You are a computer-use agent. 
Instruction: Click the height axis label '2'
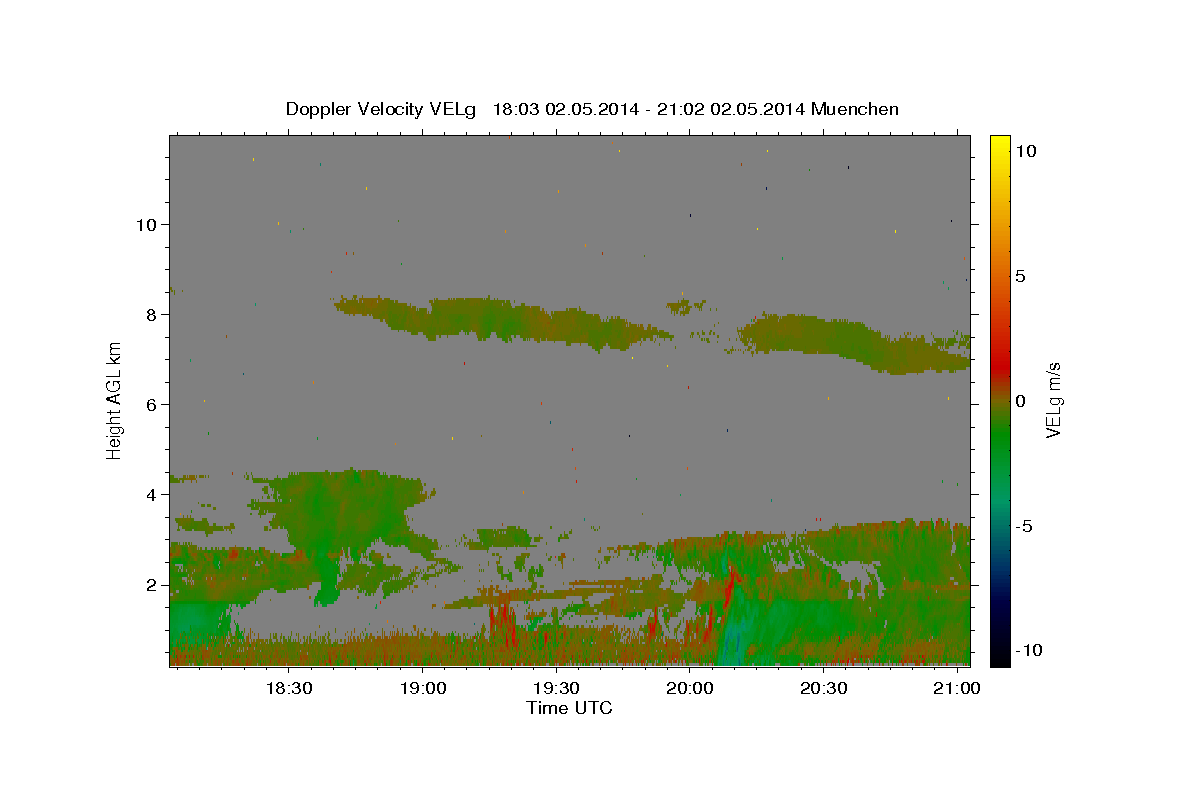(x=149, y=584)
